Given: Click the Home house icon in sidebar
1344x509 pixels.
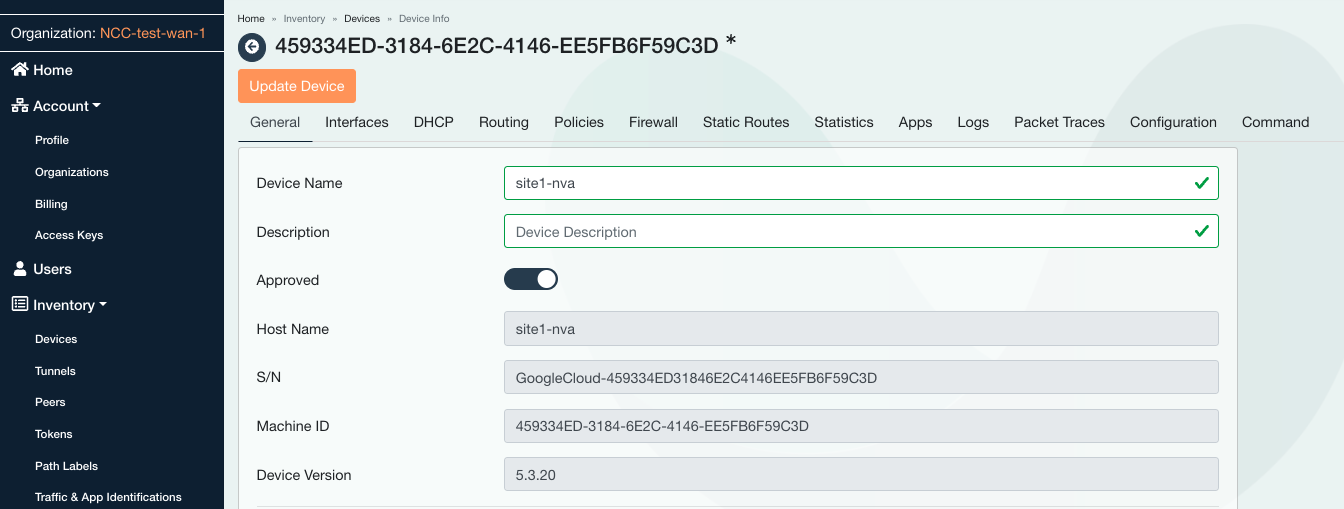Looking at the screenshot, I should pyautogui.click(x=19, y=70).
